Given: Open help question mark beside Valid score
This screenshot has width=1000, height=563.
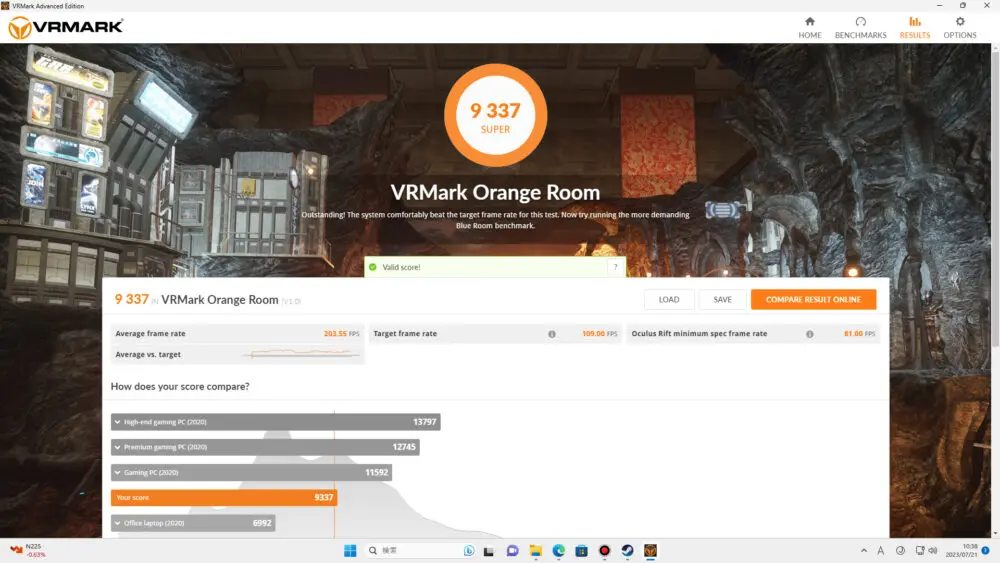Looking at the screenshot, I should click(x=615, y=267).
